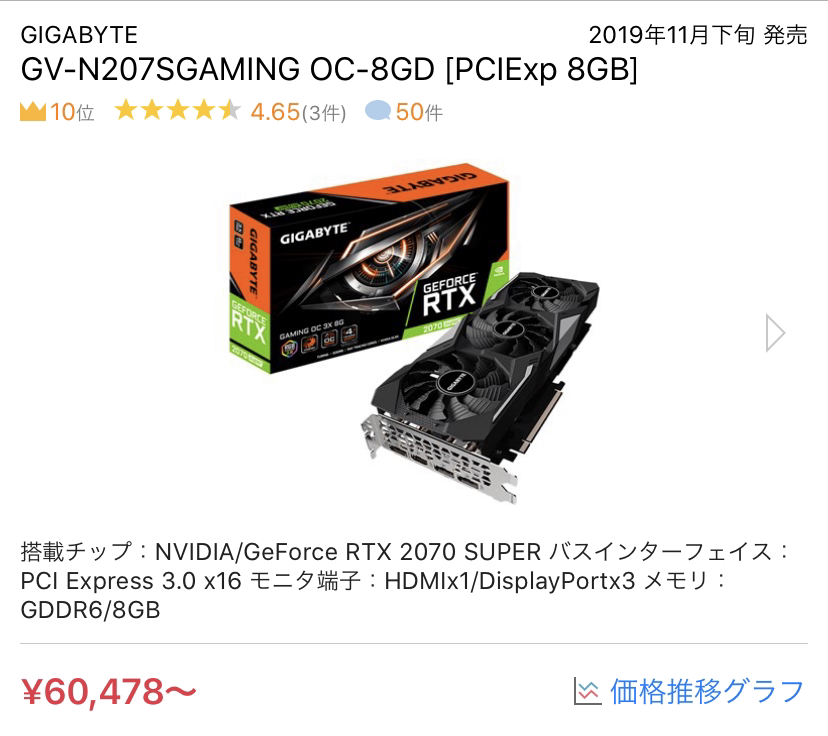Click the GDDR6/8GB memory spec text
Image resolution: width=828 pixels, height=736 pixels.
(90, 610)
